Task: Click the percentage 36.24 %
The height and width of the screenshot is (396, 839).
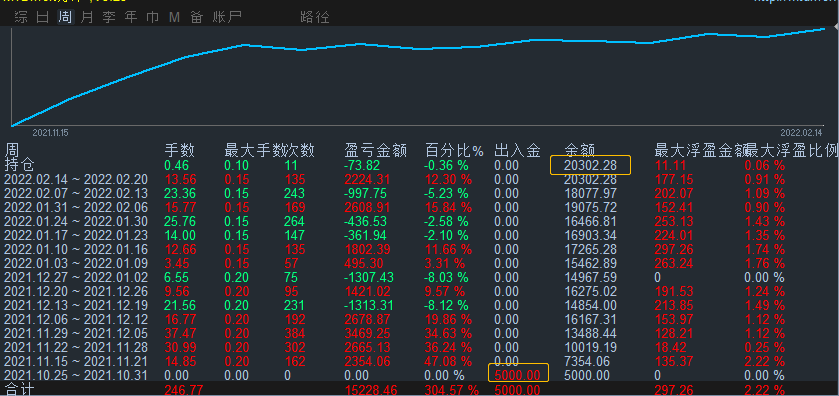Action: (448, 347)
